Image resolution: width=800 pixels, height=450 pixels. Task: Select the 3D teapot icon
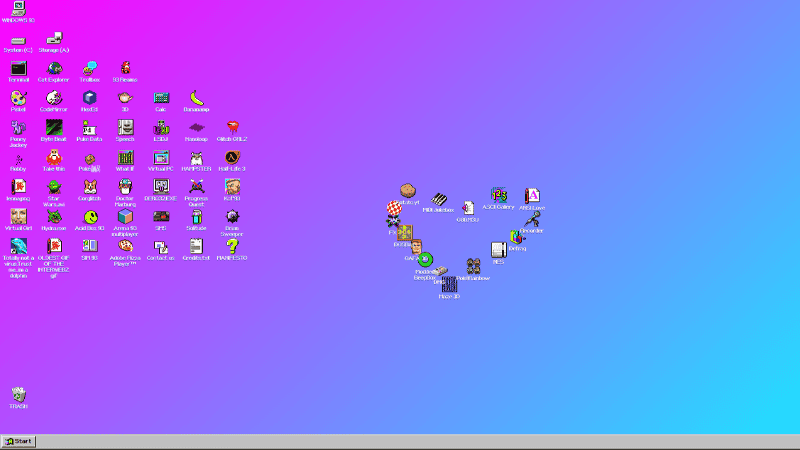(125, 98)
